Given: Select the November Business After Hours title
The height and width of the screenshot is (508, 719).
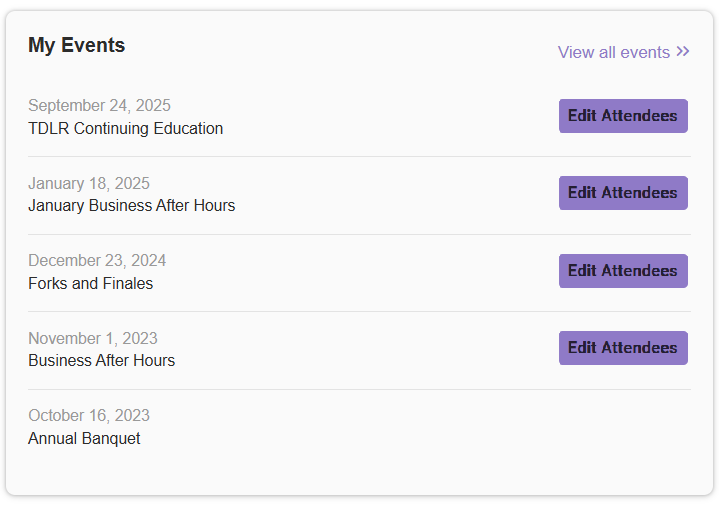Looking at the screenshot, I should [102, 360].
